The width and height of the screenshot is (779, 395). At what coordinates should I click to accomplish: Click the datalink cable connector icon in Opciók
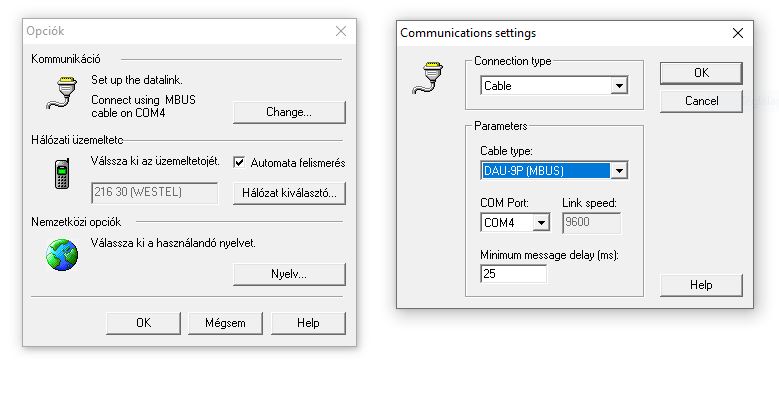(62, 93)
